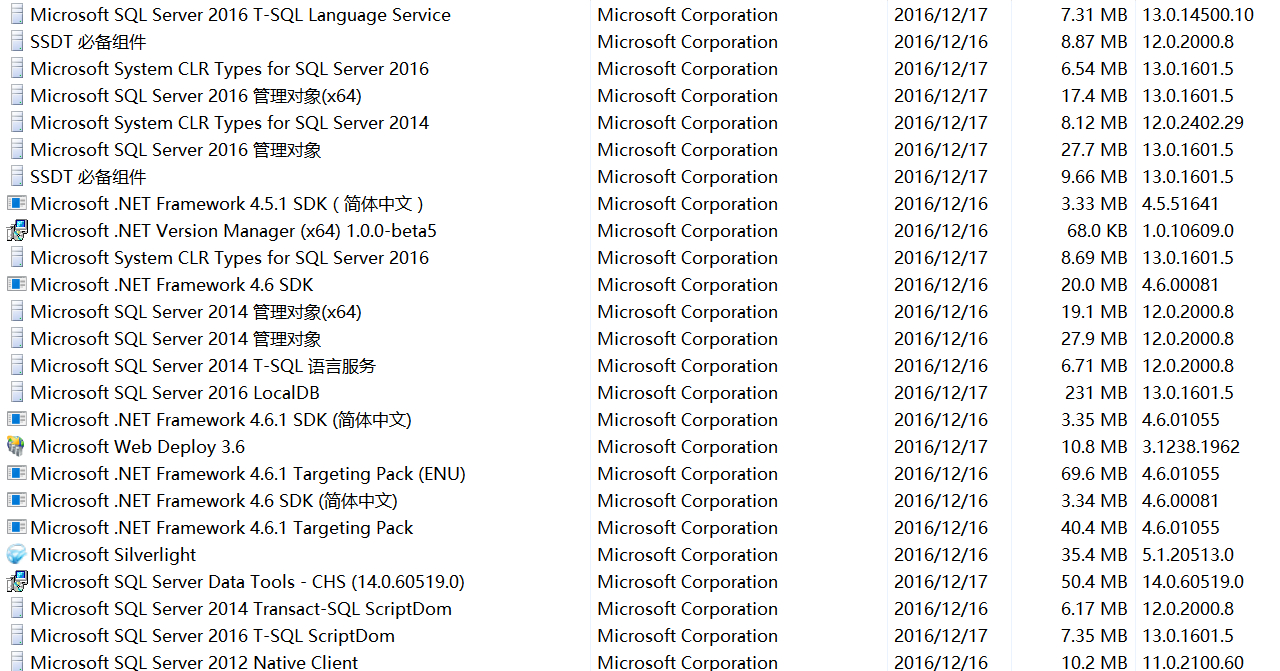This screenshot has height=671, width=1280.
Task: Click version number 11.0.2100.60
Action: click(x=1193, y=661)
